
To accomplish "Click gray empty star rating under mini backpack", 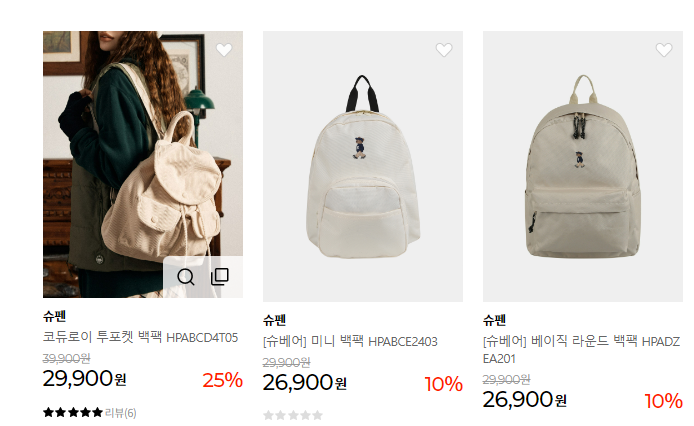I will pos(293,415).
